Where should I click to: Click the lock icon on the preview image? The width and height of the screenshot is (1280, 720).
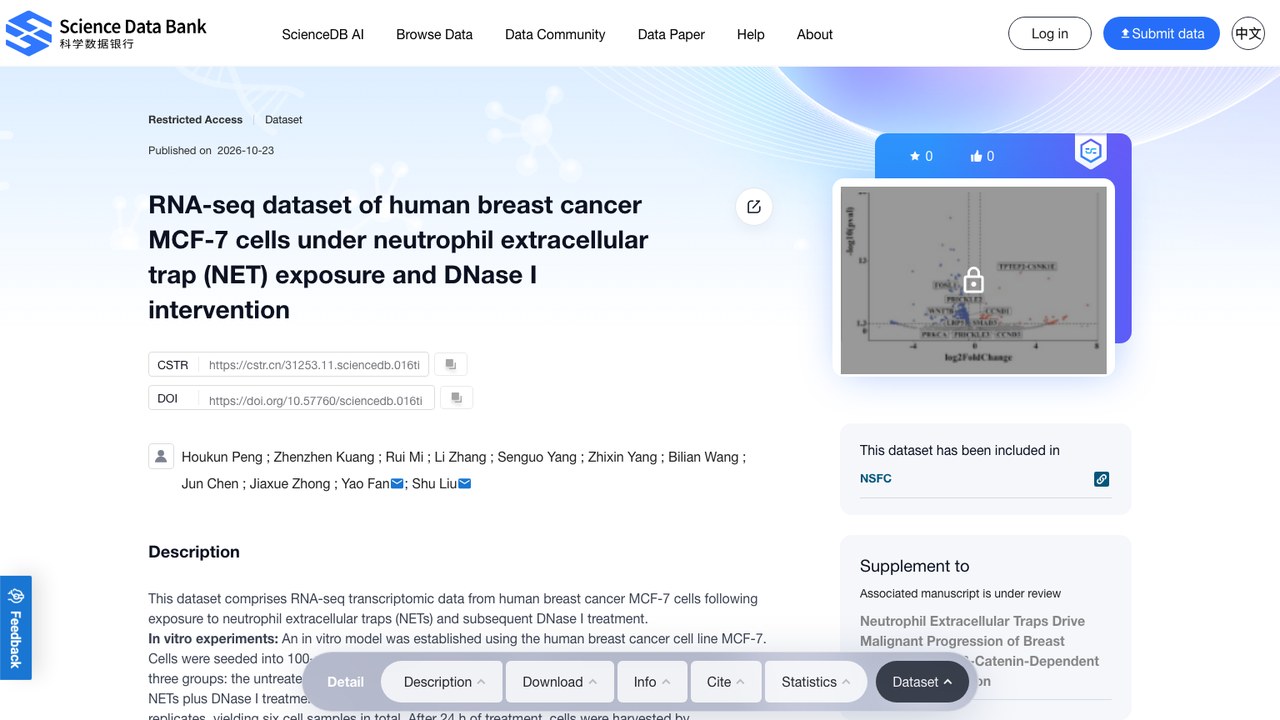[x=973, y=279]
